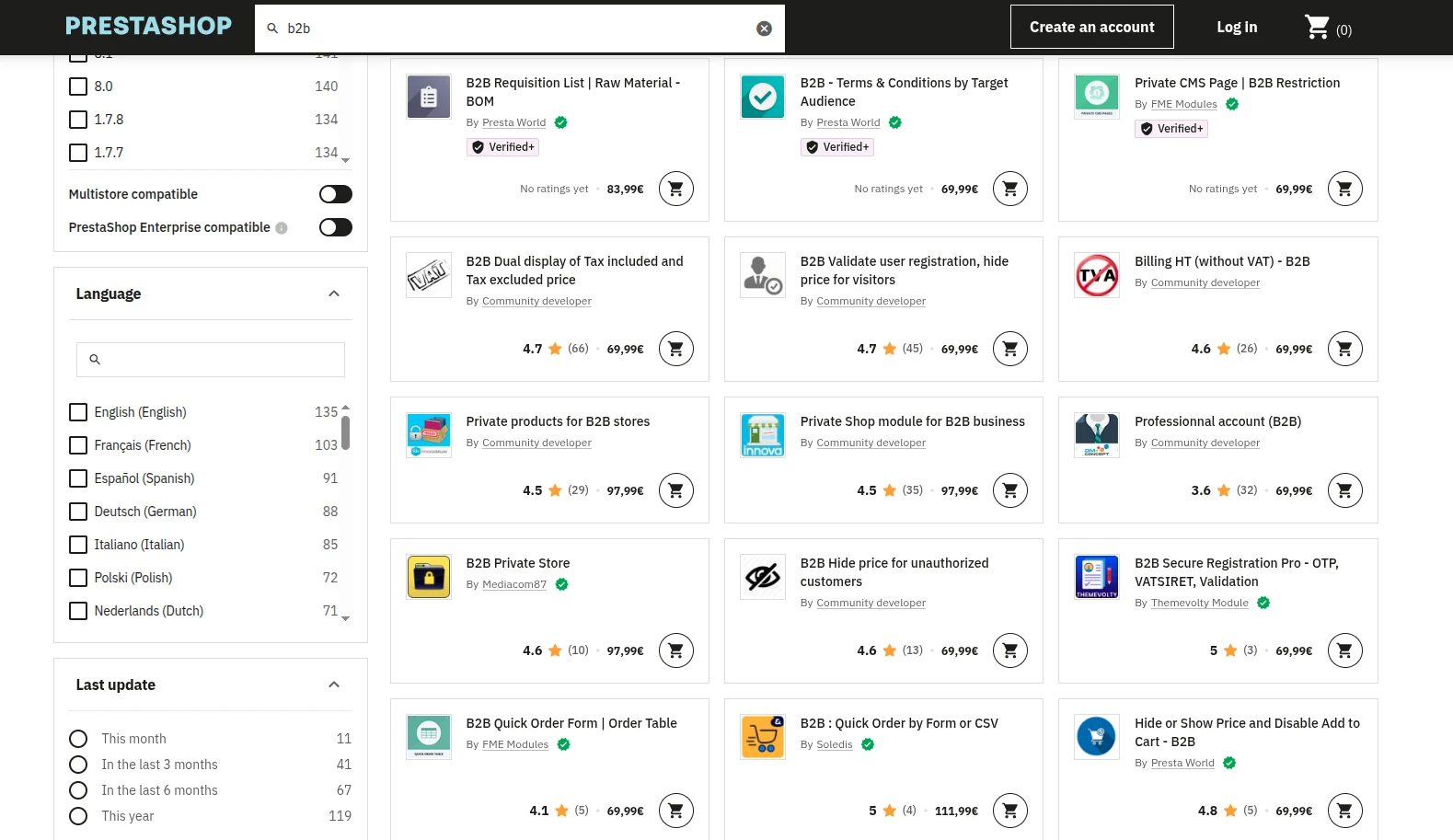The height and width of the screenshot is (840, 1453).
Task: Add B2B Requisition List module to cart
Action: (676, 189)
